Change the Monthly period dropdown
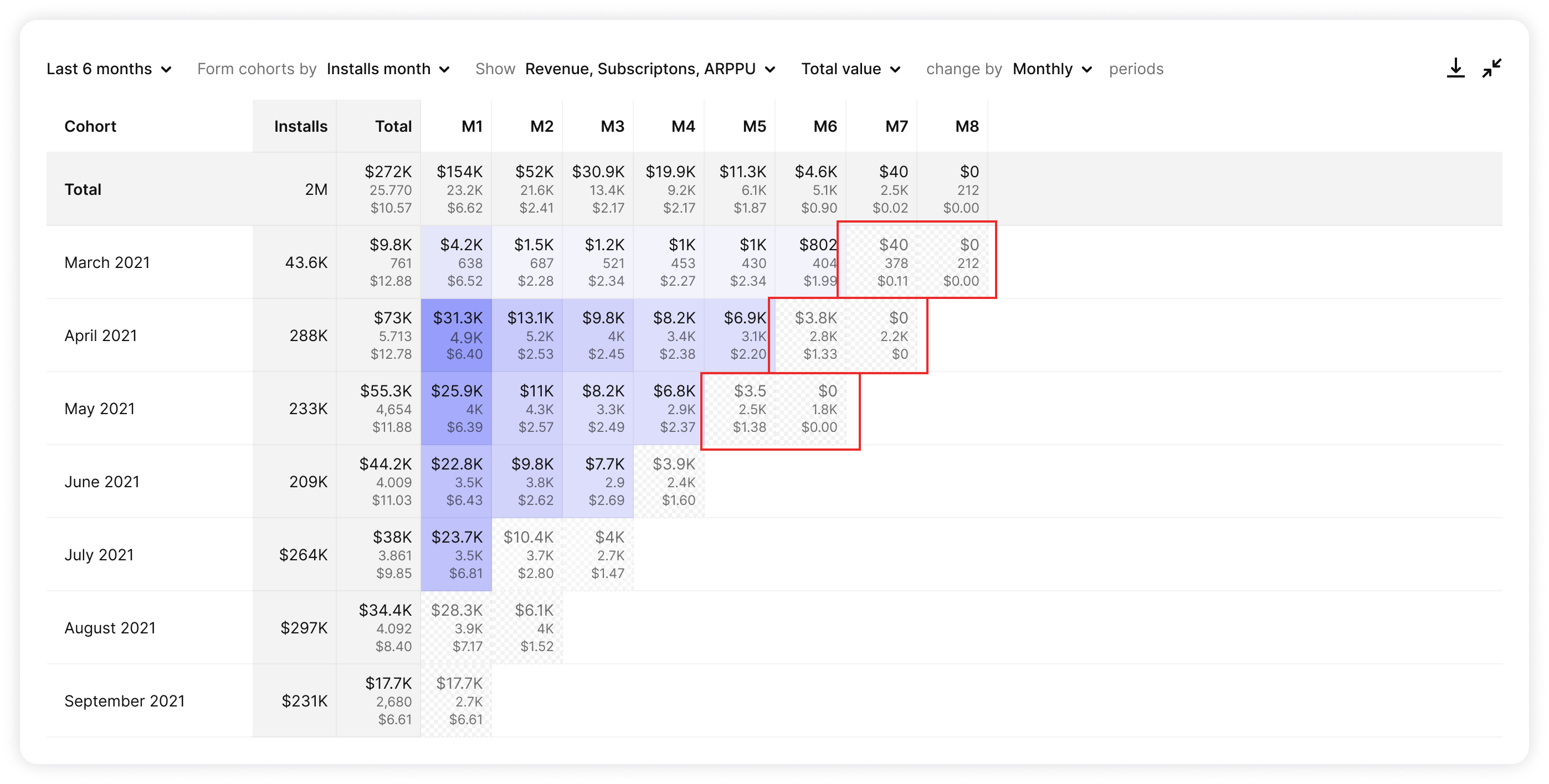The width and height of the screenshot is (1549, 784). click(1052, 69)
